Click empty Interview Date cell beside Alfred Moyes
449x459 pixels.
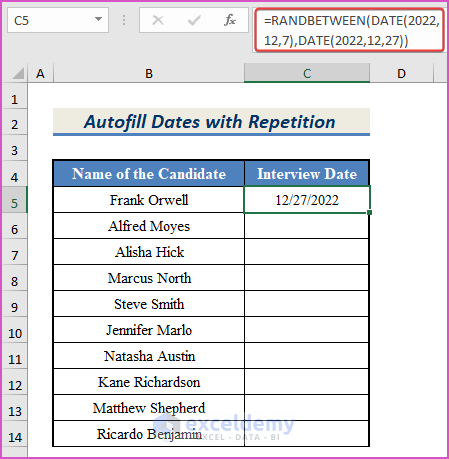pyautogui.click(x=307, y=226)
